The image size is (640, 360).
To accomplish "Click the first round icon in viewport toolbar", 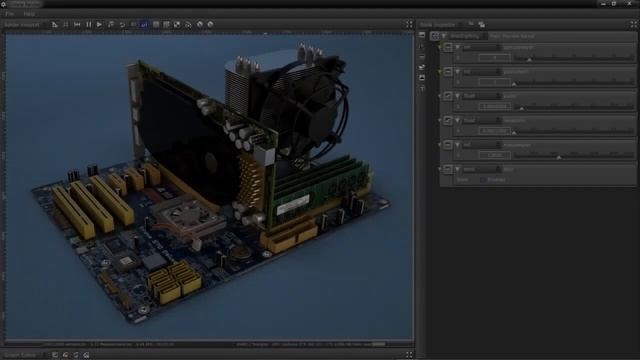I will [x=200, y=24].
